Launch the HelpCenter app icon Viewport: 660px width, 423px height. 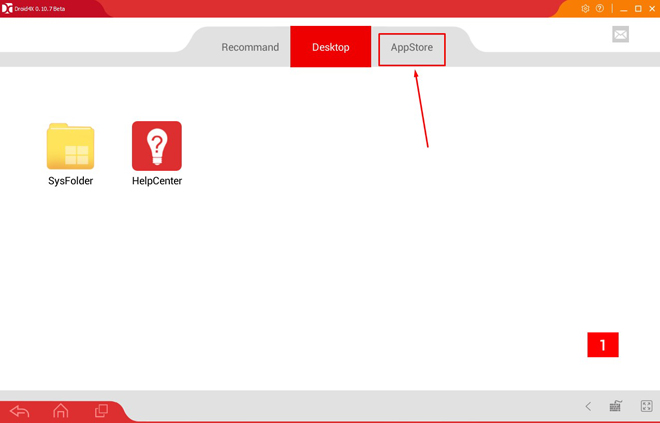coord(157,146)
